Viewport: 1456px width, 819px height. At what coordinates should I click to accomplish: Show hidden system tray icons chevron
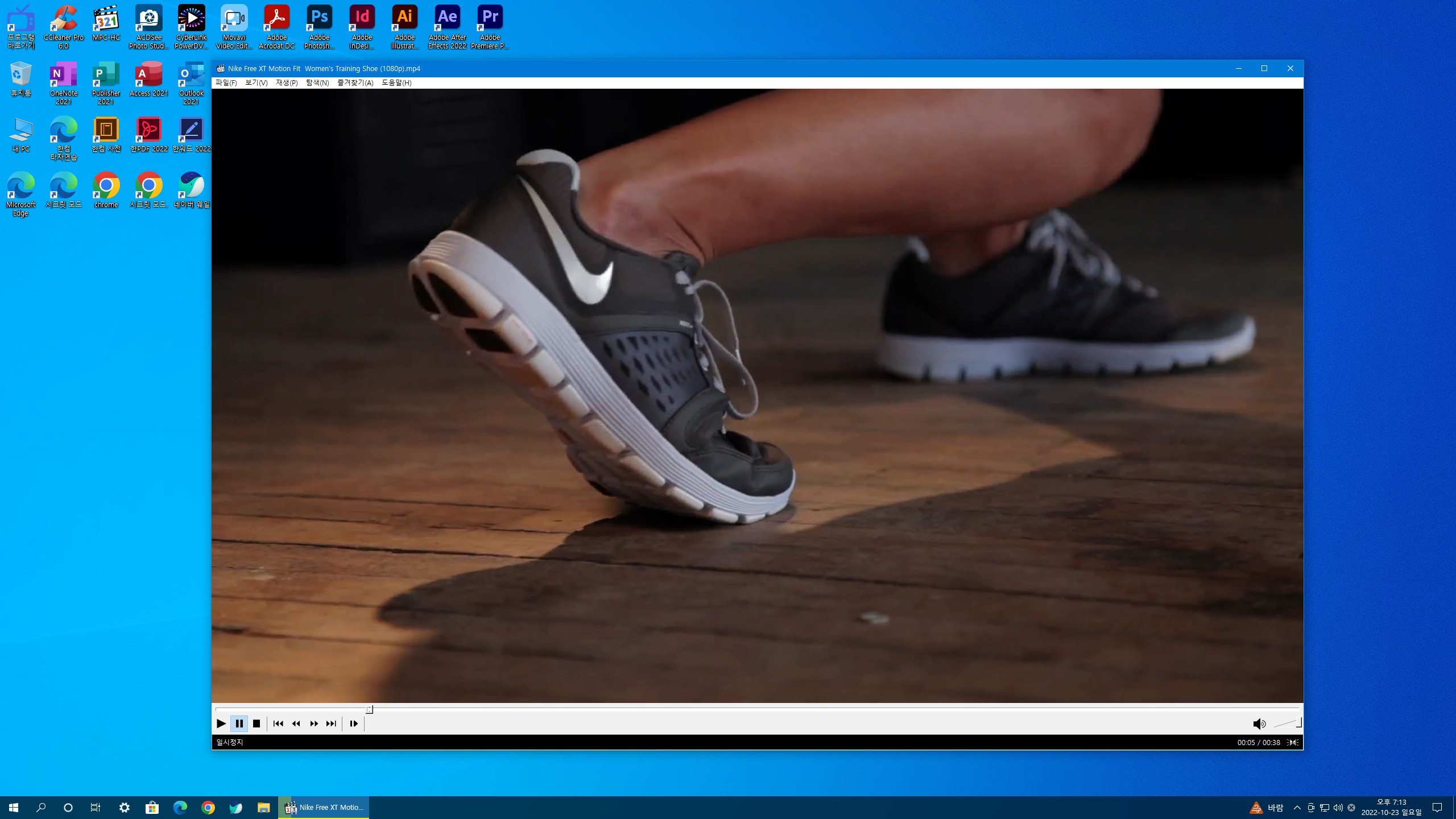point(1297,808)
